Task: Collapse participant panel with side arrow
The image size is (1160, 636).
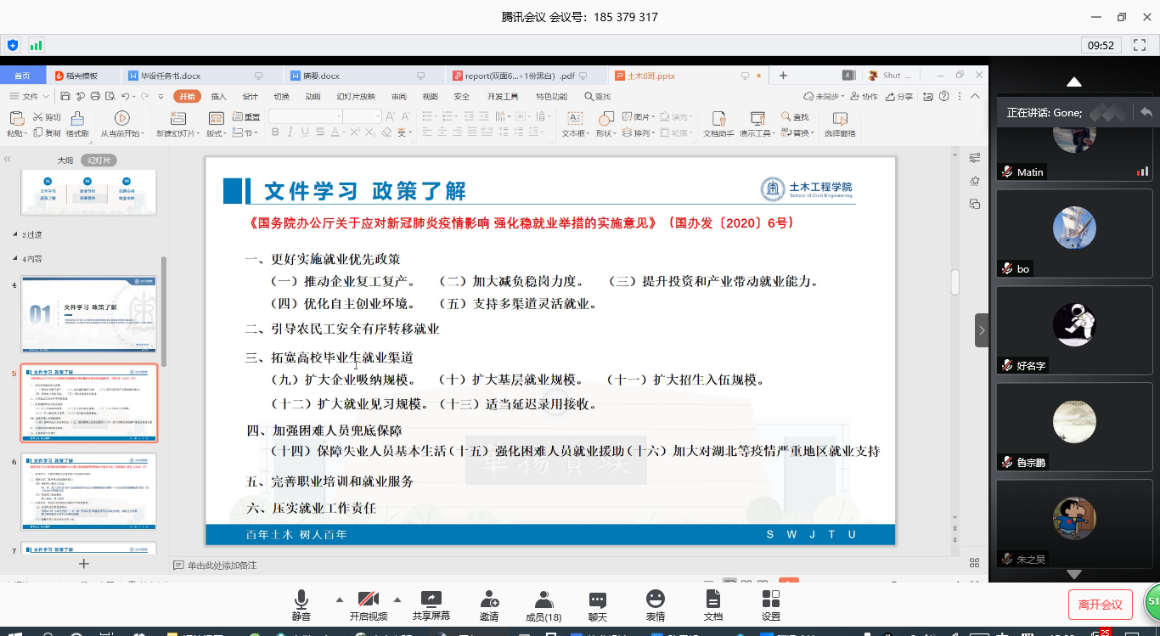Action: coord(982,330)
